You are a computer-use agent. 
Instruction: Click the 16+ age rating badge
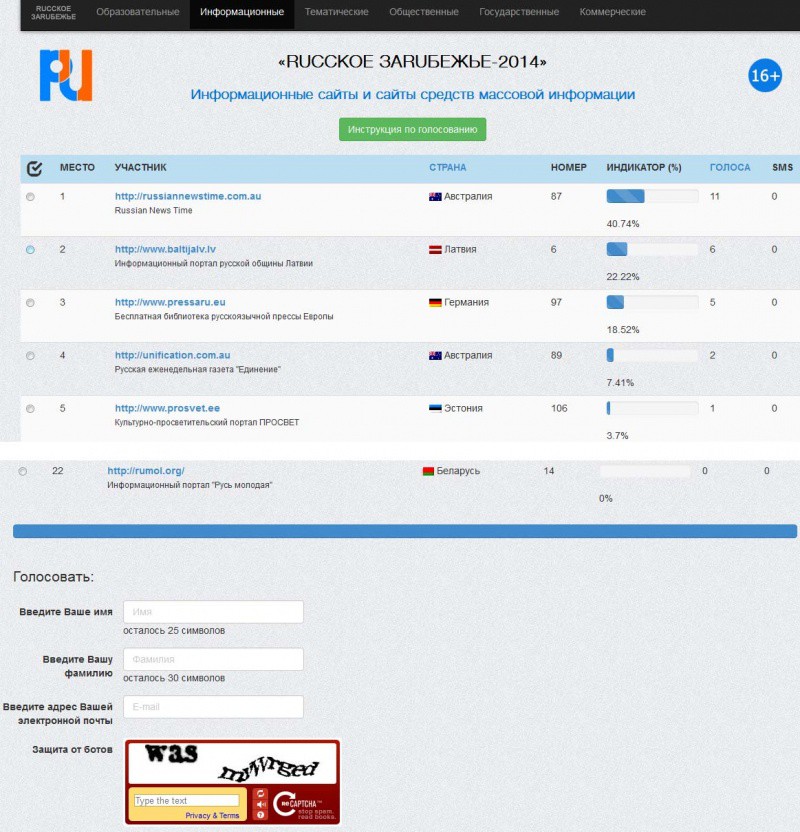point(764,75)
